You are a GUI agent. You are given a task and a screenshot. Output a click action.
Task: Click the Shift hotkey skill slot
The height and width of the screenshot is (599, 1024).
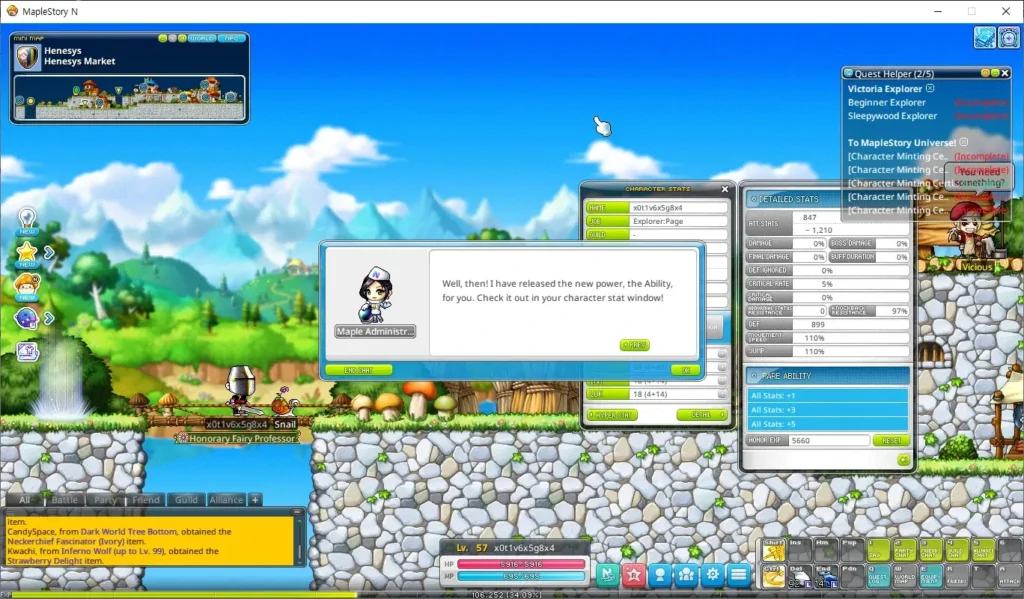click(773, 551)
